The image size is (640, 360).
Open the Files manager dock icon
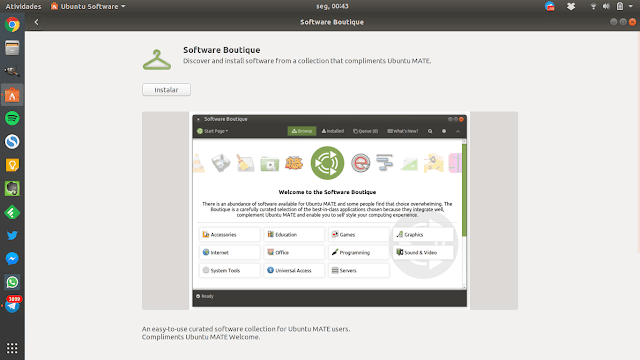pyautogui.click(x=12, y=48)
